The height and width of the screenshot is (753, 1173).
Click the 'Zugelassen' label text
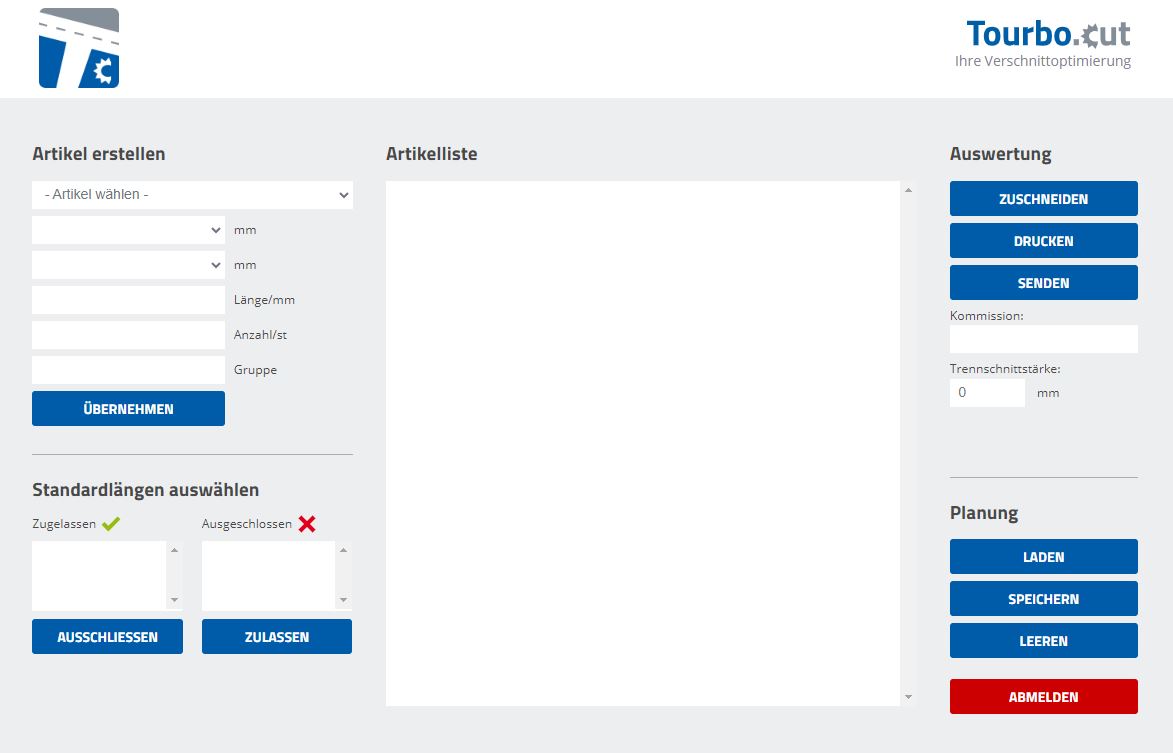(x=64, y=523)
